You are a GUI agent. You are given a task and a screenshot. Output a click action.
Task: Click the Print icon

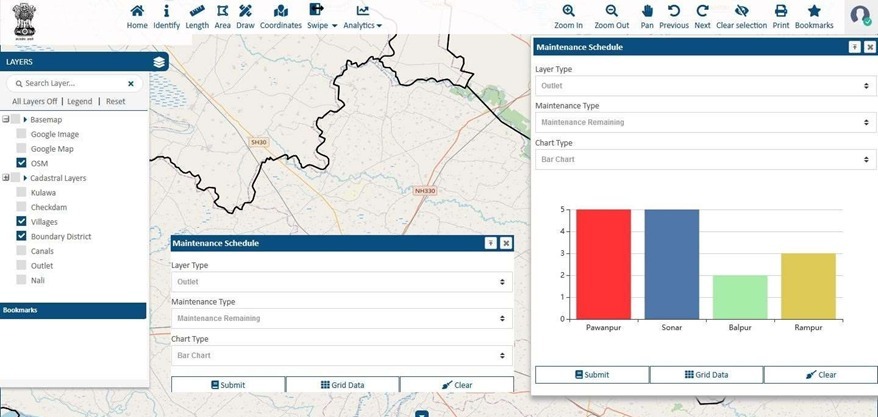point(780,11)
